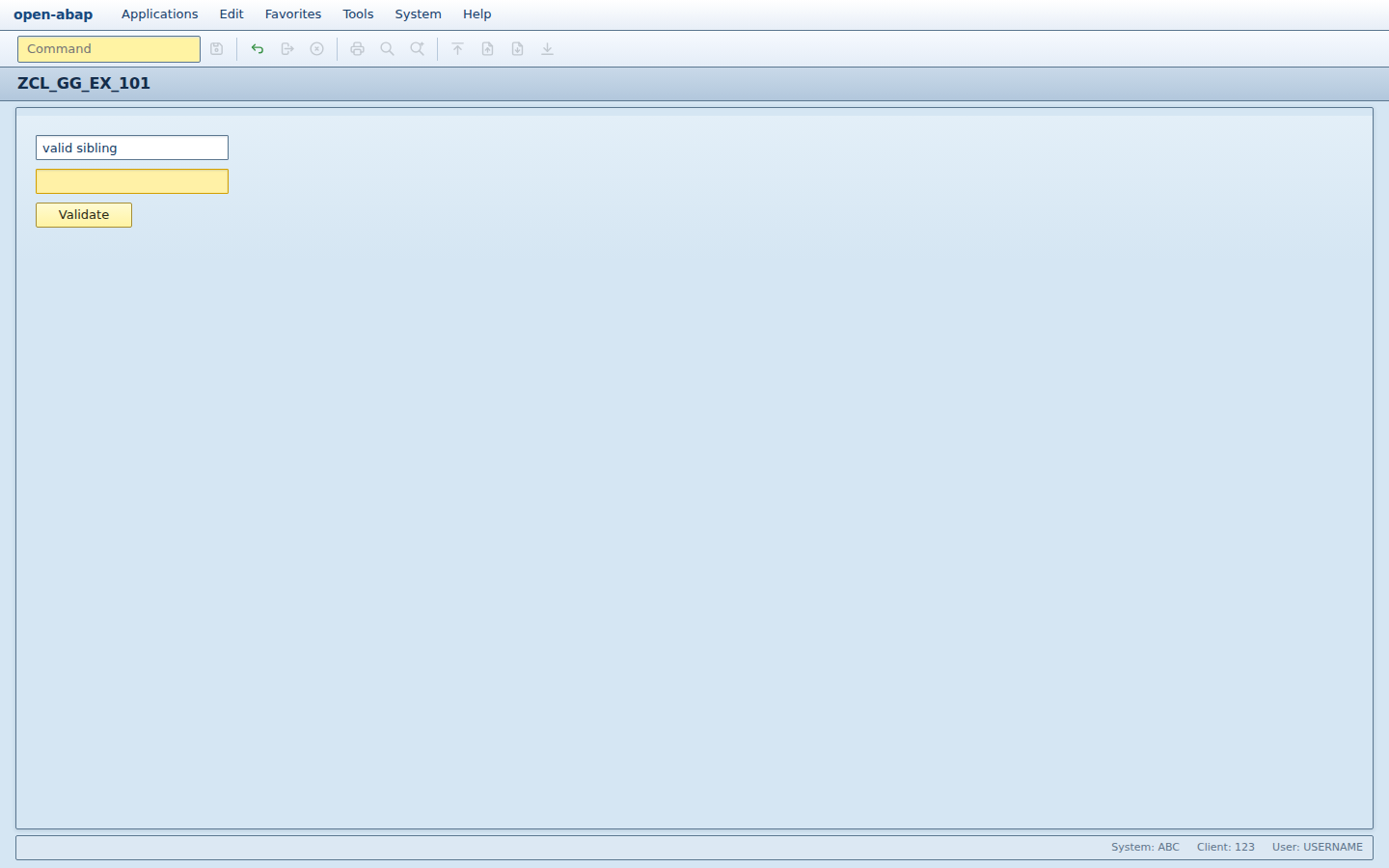Open the Tools menu
Viewport: 1389px width, 868px height.
358,14
